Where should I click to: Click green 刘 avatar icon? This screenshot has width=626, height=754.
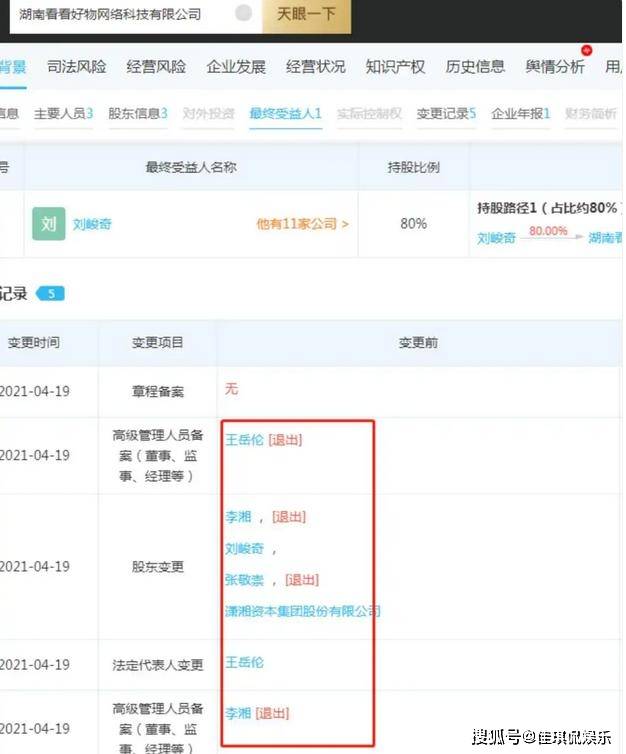(x=49, y=224)
